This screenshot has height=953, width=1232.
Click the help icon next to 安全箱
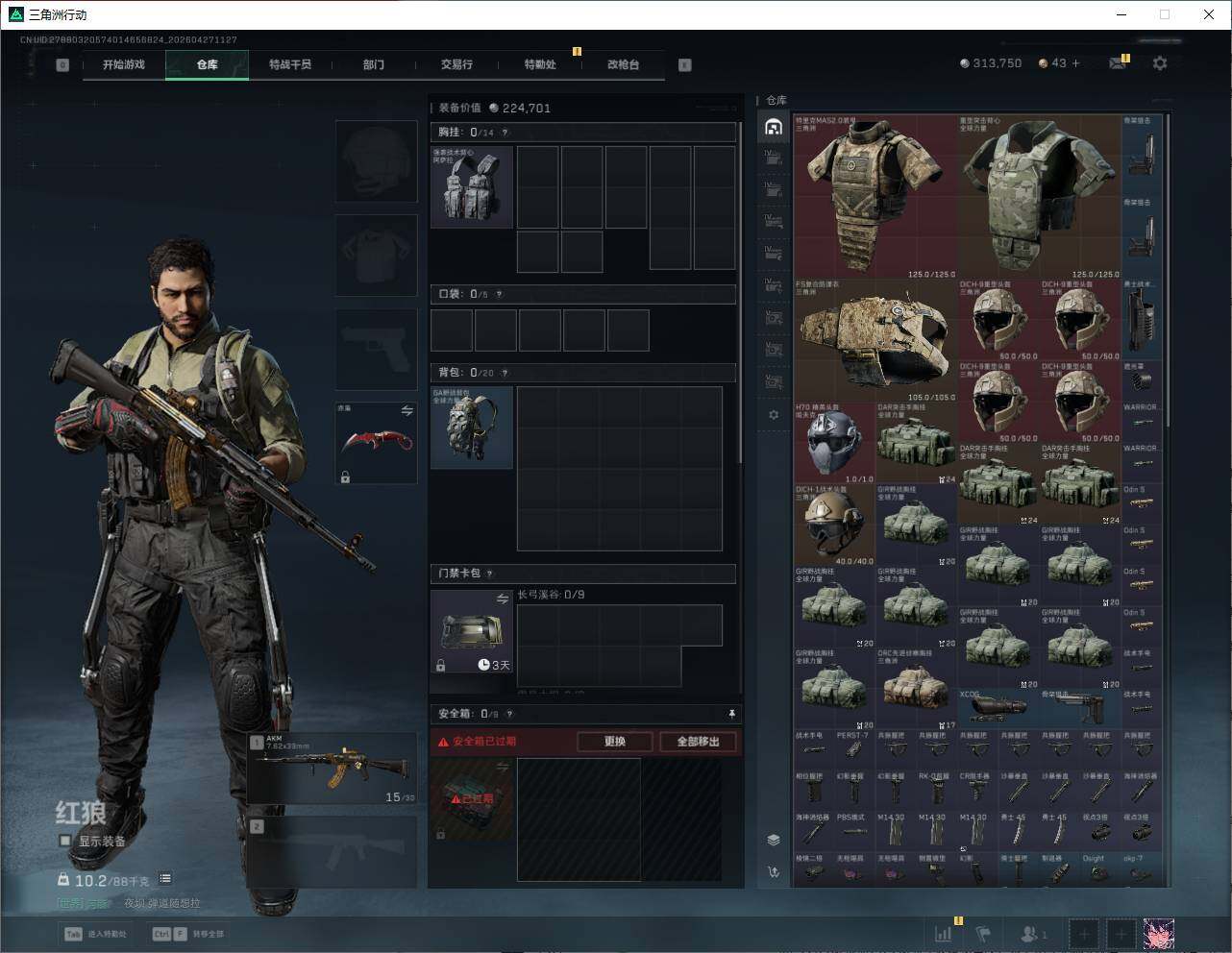pyautogui.click(x=509, y=714)
